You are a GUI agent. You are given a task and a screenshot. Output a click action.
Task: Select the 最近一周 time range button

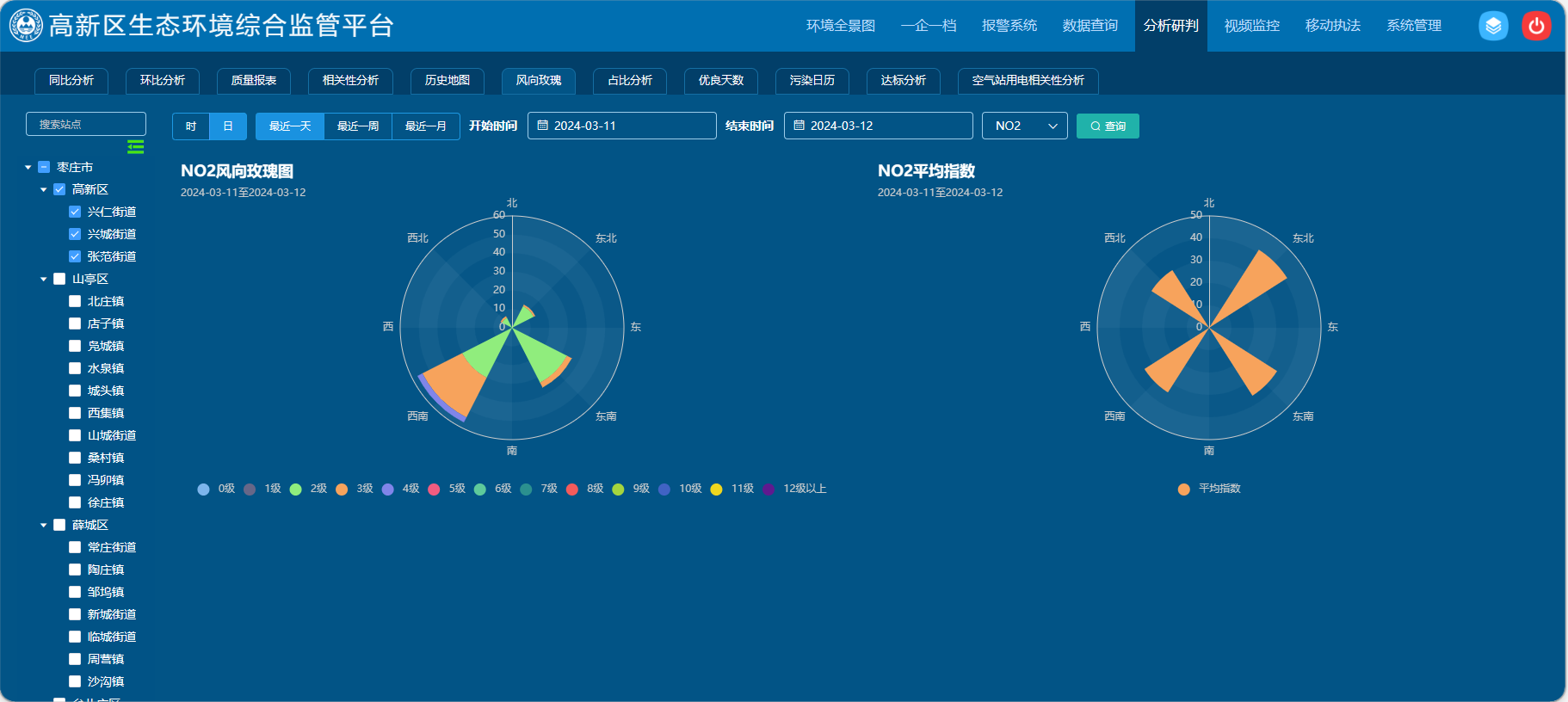(358, 126)
